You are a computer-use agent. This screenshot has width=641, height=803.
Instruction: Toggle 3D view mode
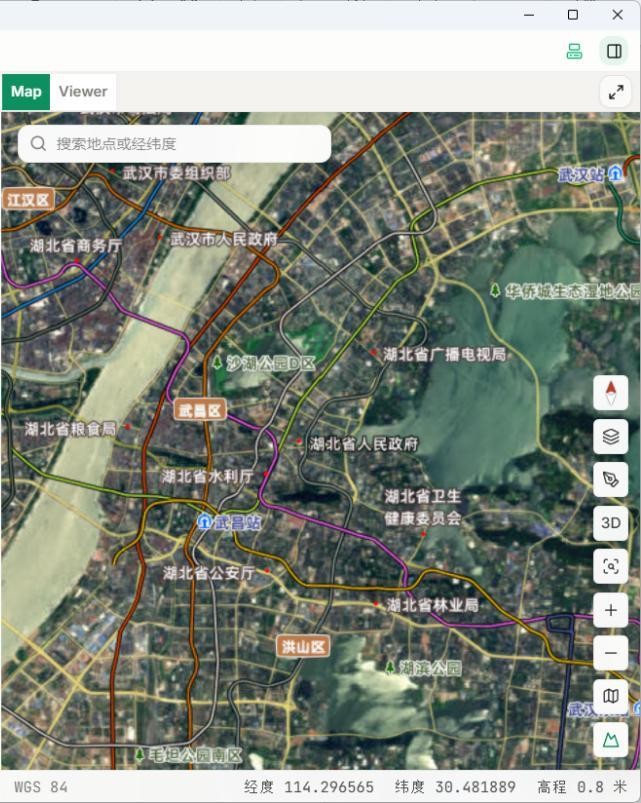(610, 523)
